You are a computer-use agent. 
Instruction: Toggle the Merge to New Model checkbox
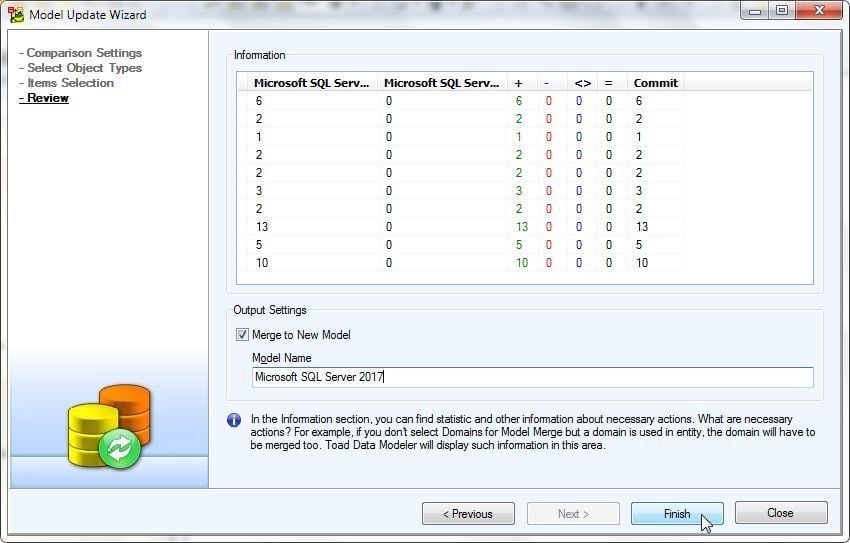(x=242, y=334)
